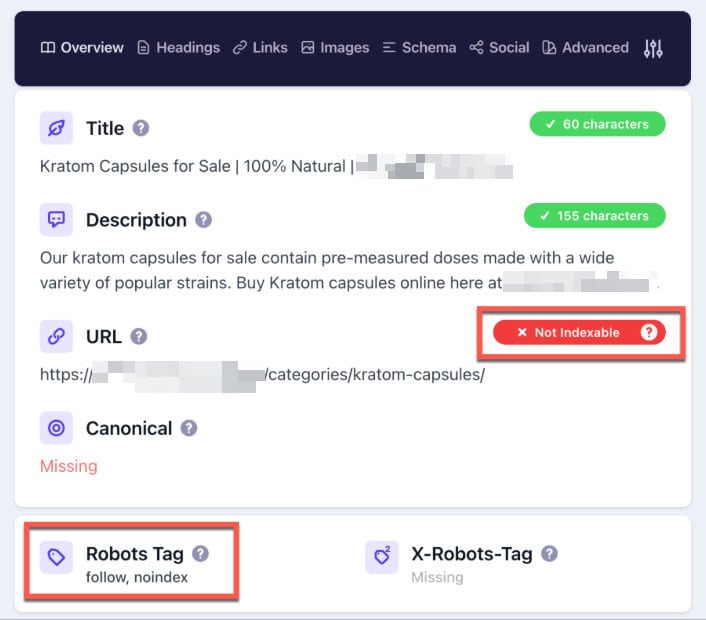Click the Description speech bubble icon
Screen dimensions: 706x620
(x=56, y=220)
